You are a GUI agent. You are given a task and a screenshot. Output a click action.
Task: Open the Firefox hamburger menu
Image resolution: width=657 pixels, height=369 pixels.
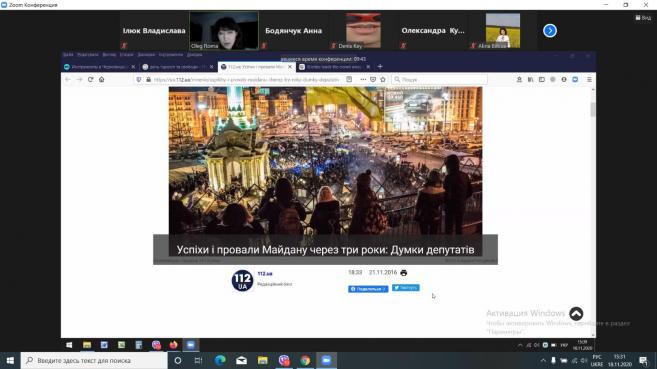tap(589, 79)
